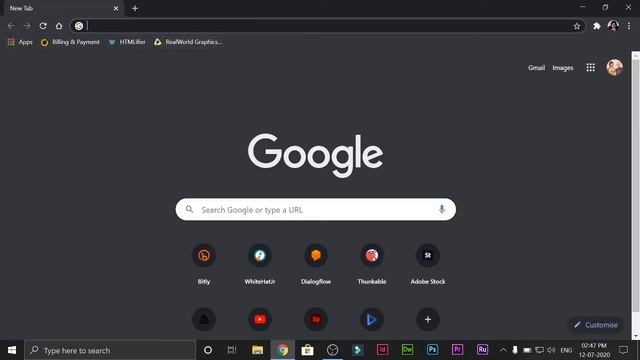Open Adobe Stock shortcut tile

[x=428, y=264]
